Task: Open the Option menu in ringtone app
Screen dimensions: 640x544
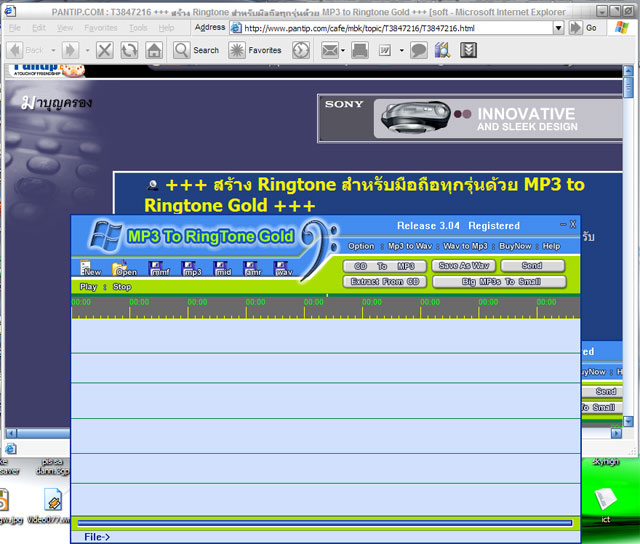Action: coord(361,246)
